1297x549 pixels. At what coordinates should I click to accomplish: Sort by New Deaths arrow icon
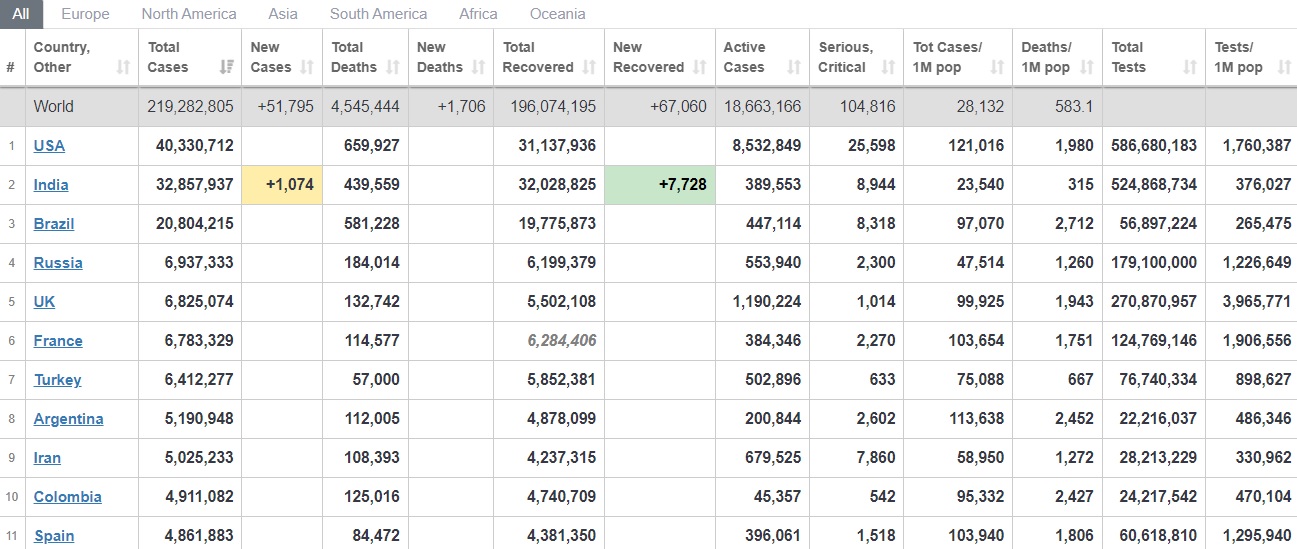point(478,67)
